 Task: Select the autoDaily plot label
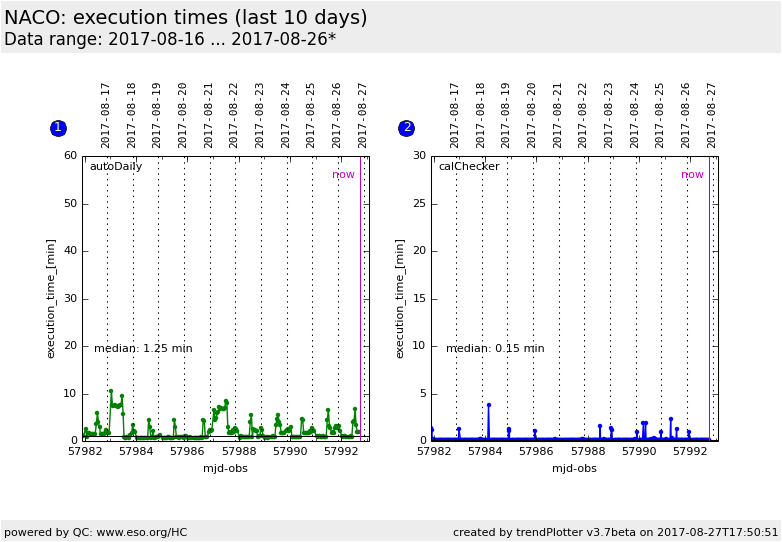tap(116, 167)
